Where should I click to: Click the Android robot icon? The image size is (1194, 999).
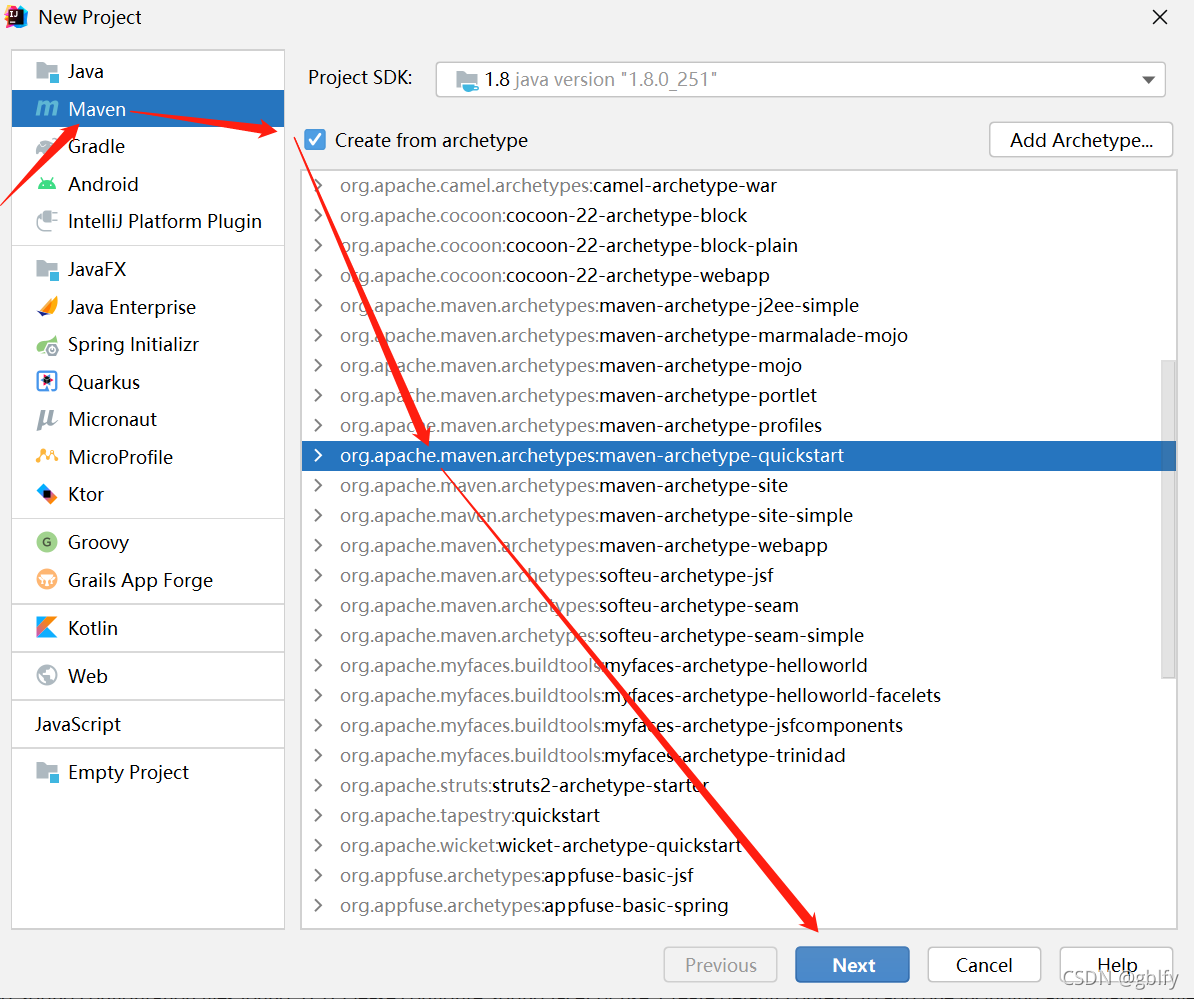(47, 184)
